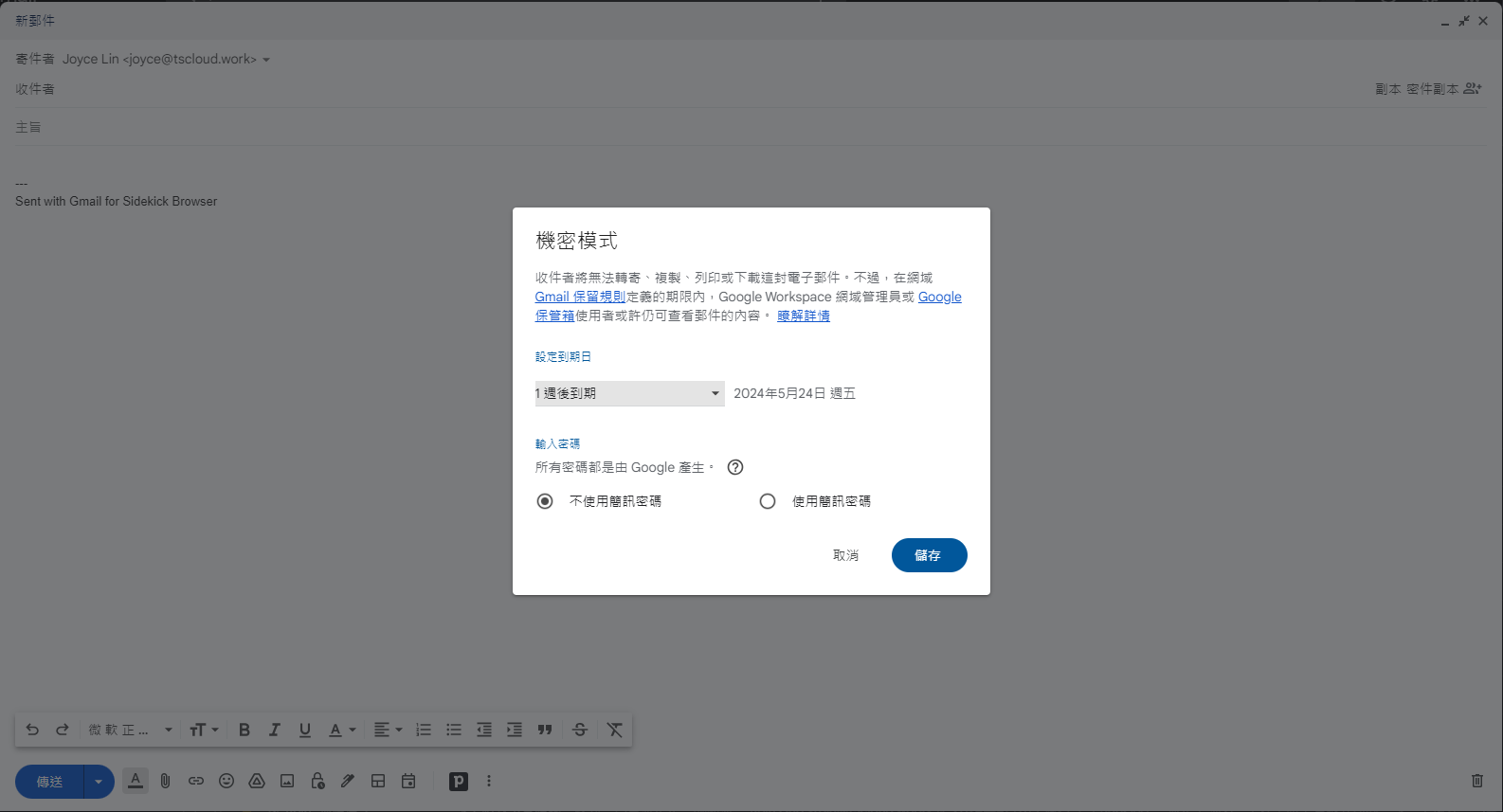Open the text color dropdown
The width and height of the screenshot is (1503, 812).
click(342, 730)
